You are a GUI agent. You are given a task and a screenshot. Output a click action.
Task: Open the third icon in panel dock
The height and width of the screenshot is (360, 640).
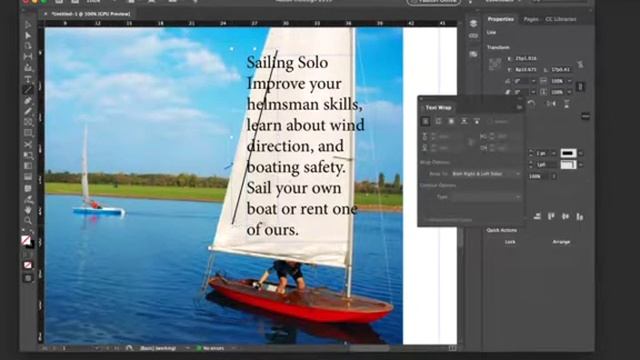pyautogui.click(x=473, y=54)
